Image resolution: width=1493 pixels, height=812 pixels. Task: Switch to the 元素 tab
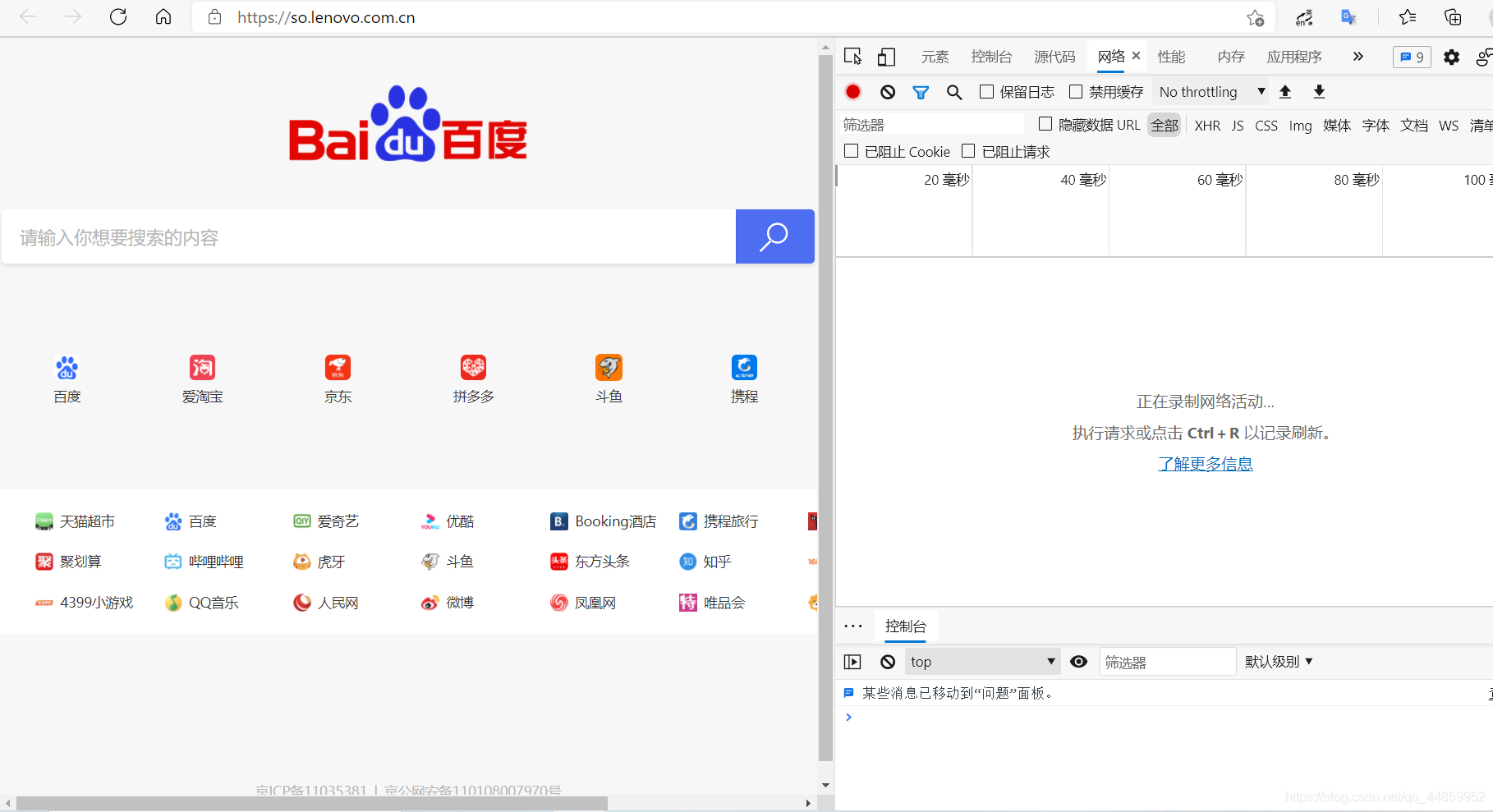[935, 57]
